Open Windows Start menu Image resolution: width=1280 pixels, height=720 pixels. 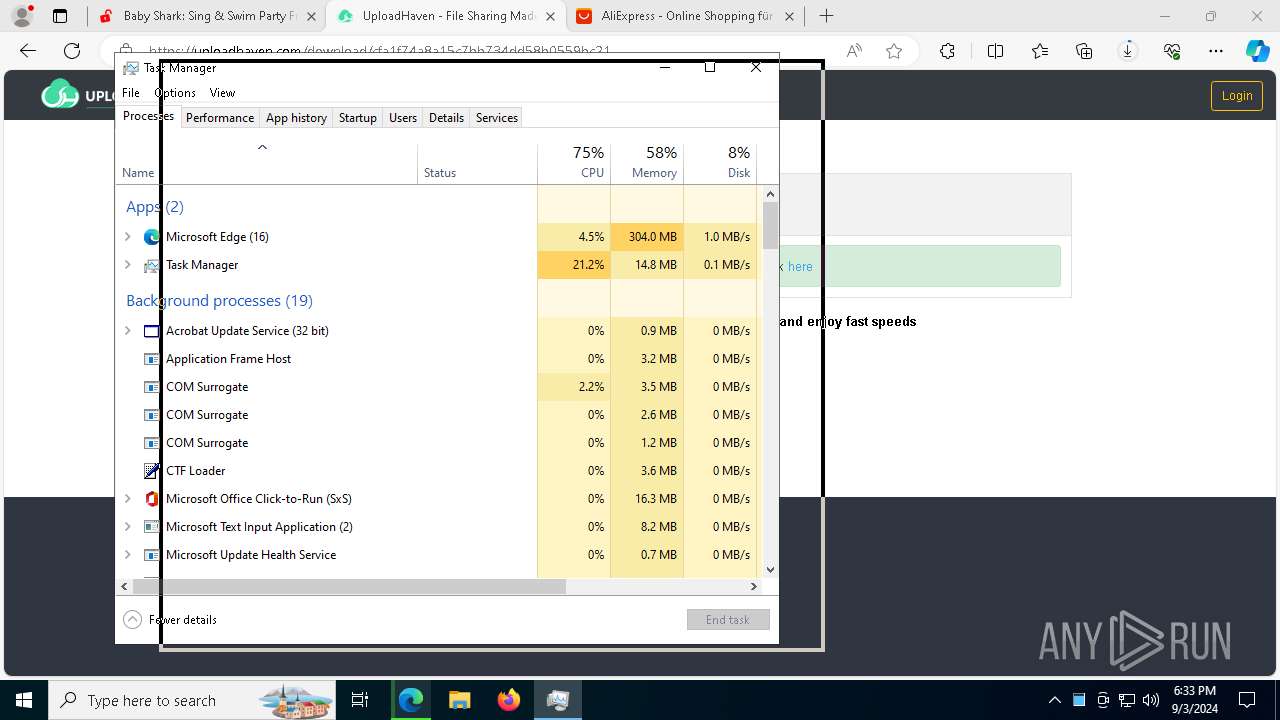24,700
